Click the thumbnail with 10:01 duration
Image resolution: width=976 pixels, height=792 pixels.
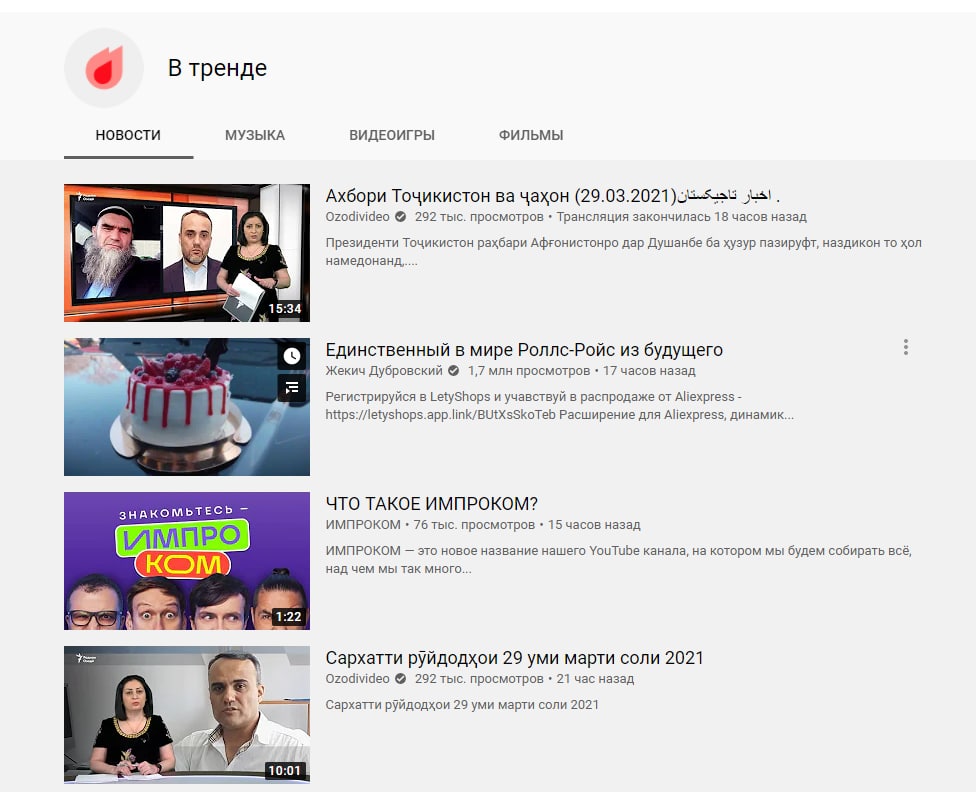click(x=187, y=715)
